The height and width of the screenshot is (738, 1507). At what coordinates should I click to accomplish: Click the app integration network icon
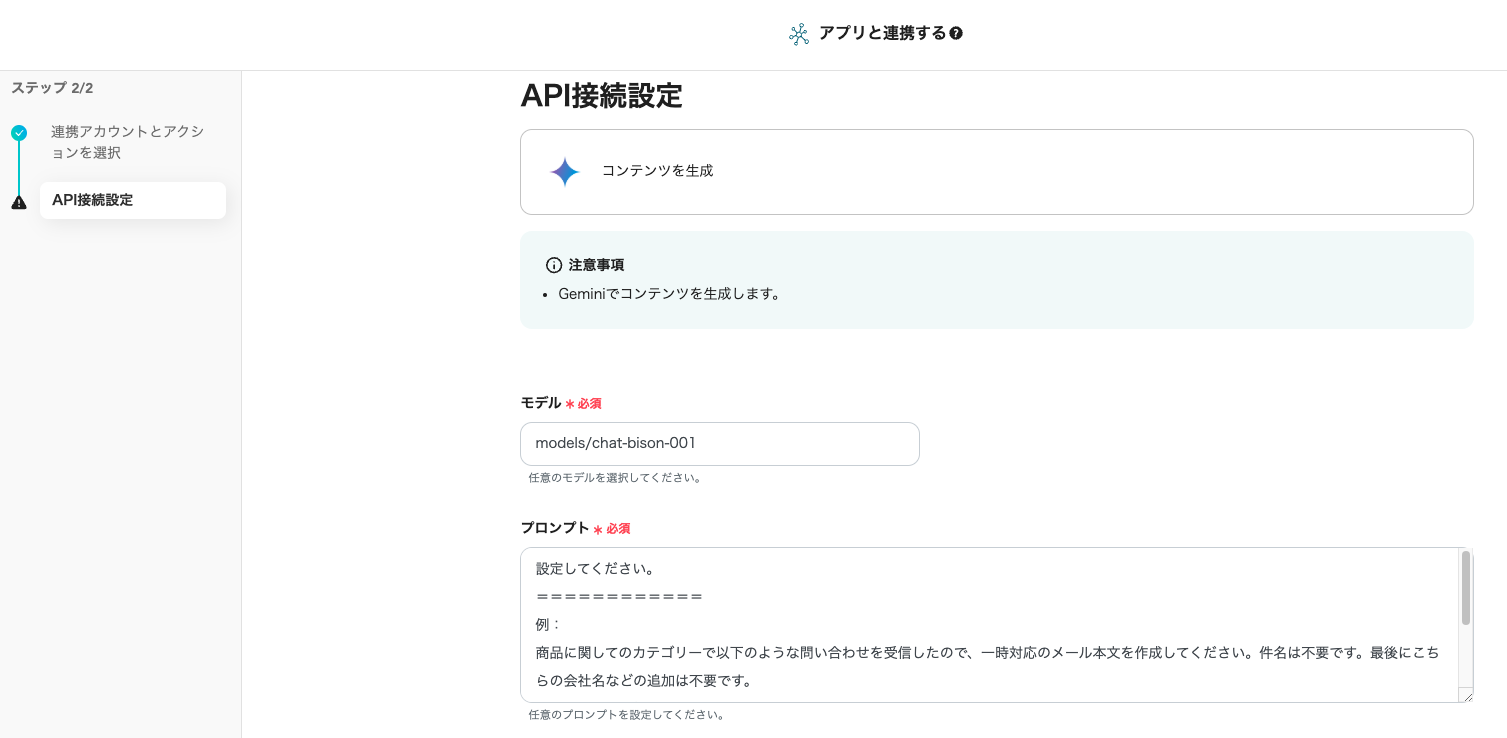798,35
